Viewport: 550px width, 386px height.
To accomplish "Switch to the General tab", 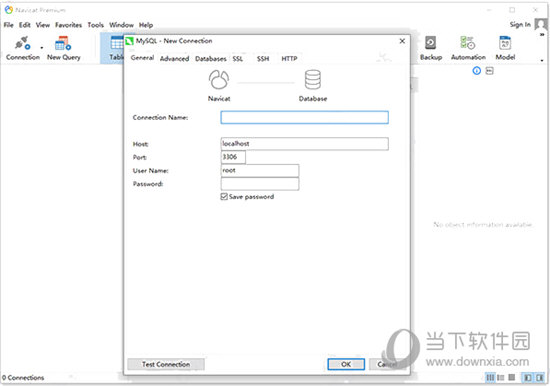I will click(142, 58).
